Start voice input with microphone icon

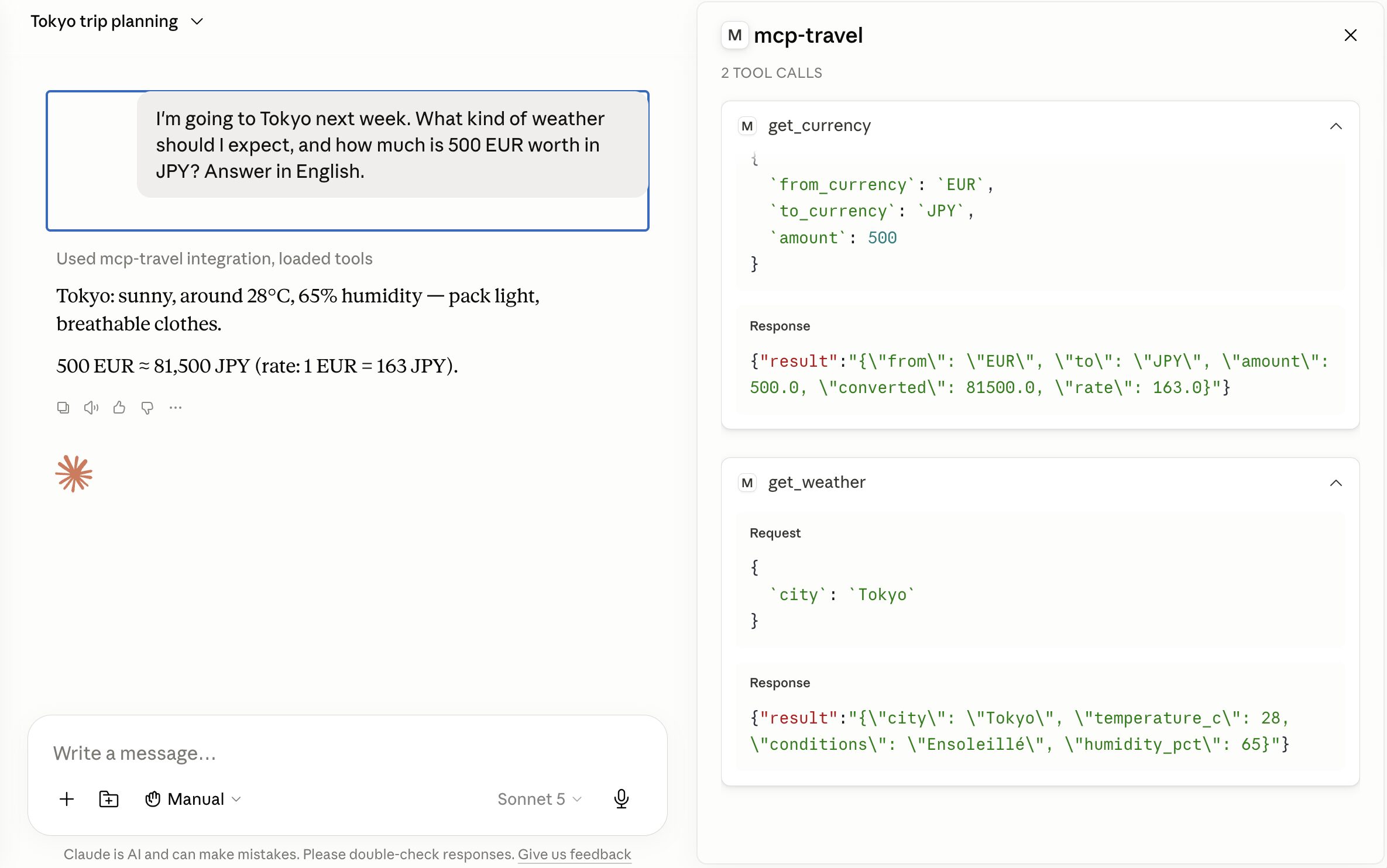(x=622, y=799)
